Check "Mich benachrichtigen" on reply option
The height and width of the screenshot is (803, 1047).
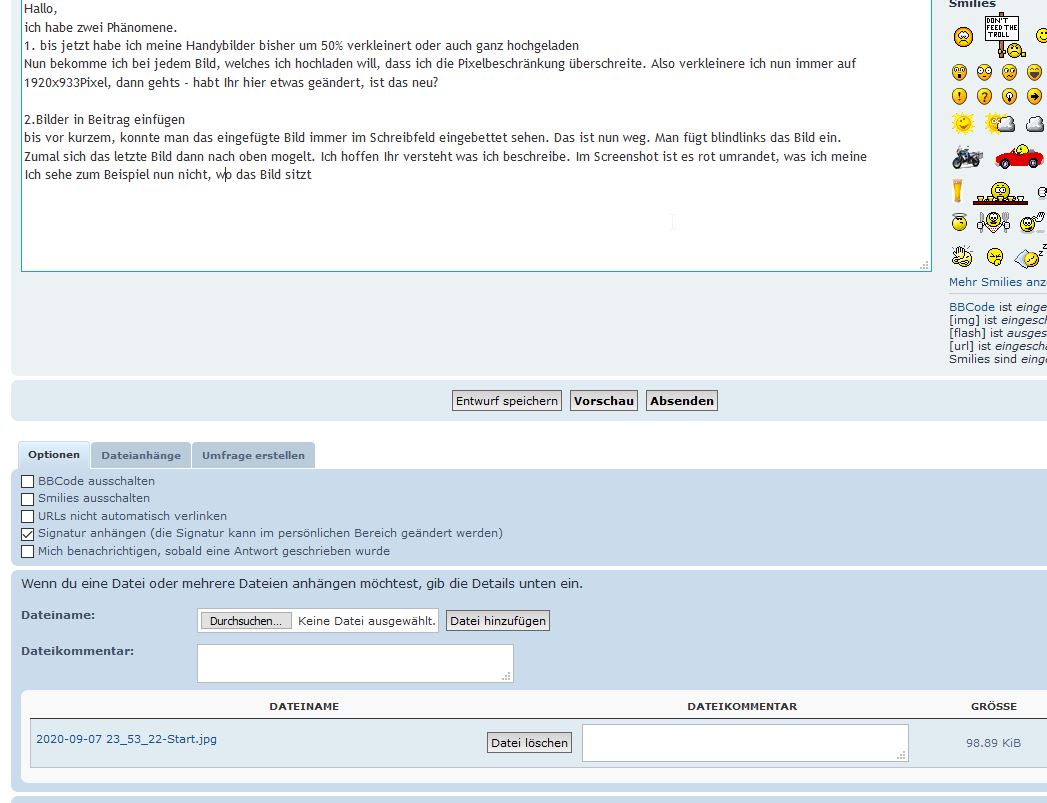[x=28, y=551]
